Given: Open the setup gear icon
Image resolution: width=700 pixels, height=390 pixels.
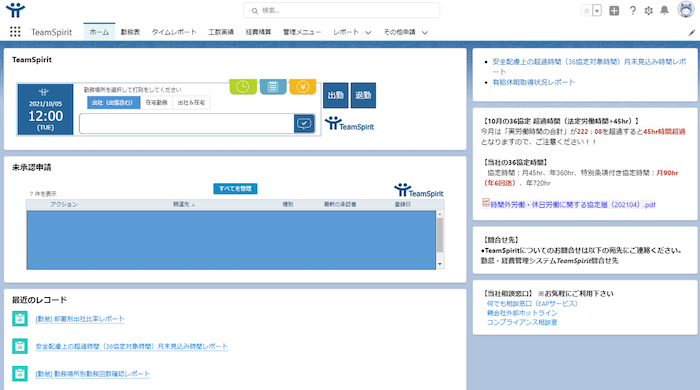Looking at the screenshot, I should coord(648,11).
